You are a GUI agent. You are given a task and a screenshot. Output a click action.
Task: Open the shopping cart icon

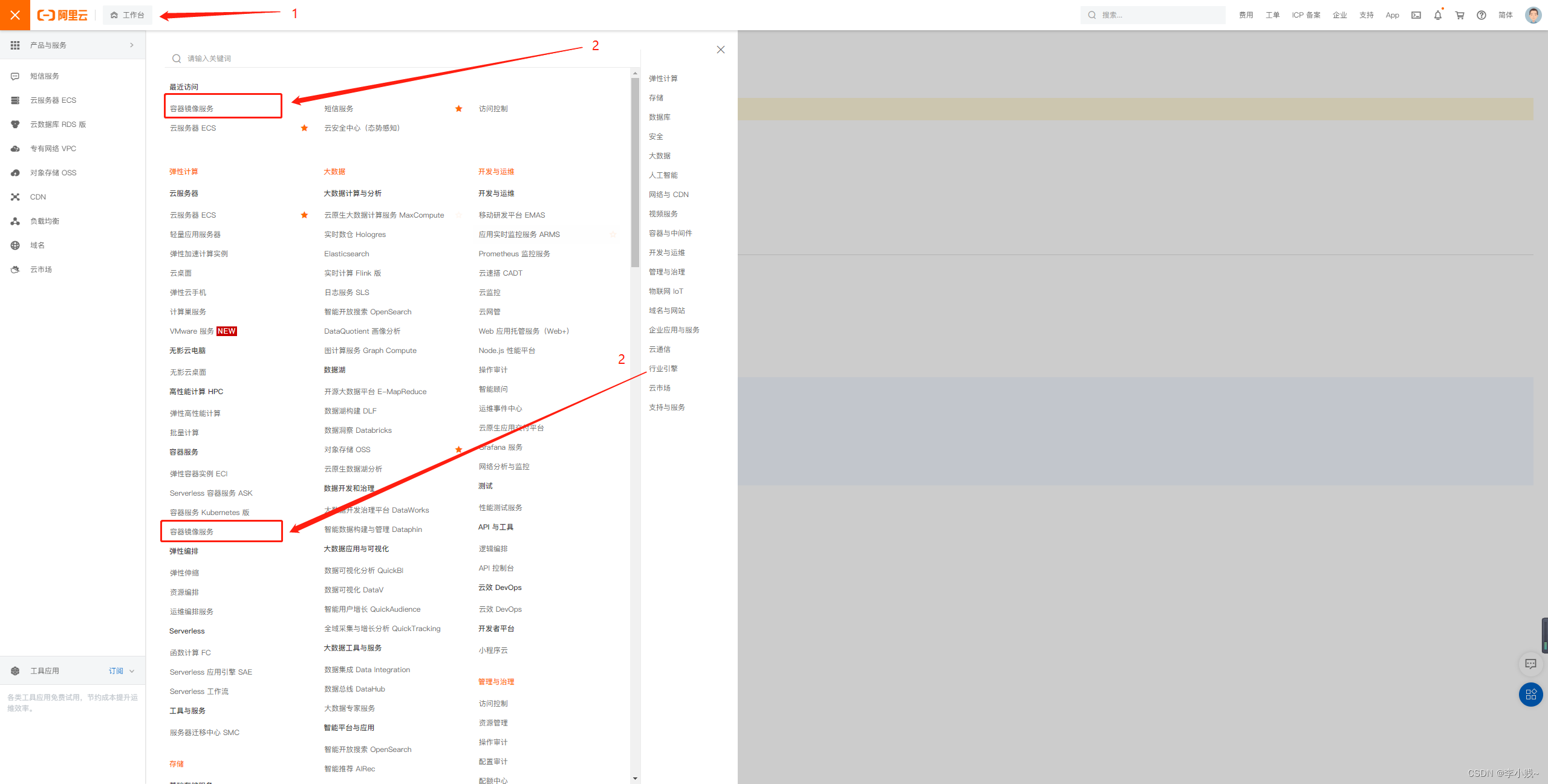(1460, 15)
